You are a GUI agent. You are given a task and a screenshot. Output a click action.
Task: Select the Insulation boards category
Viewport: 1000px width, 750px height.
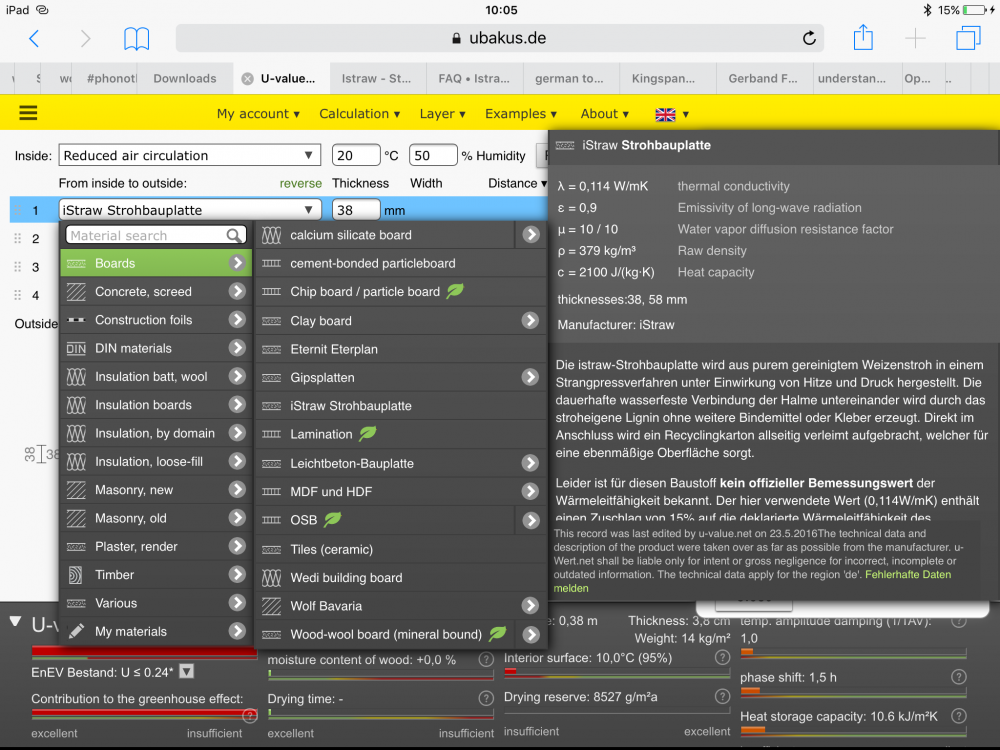(156, 404)
